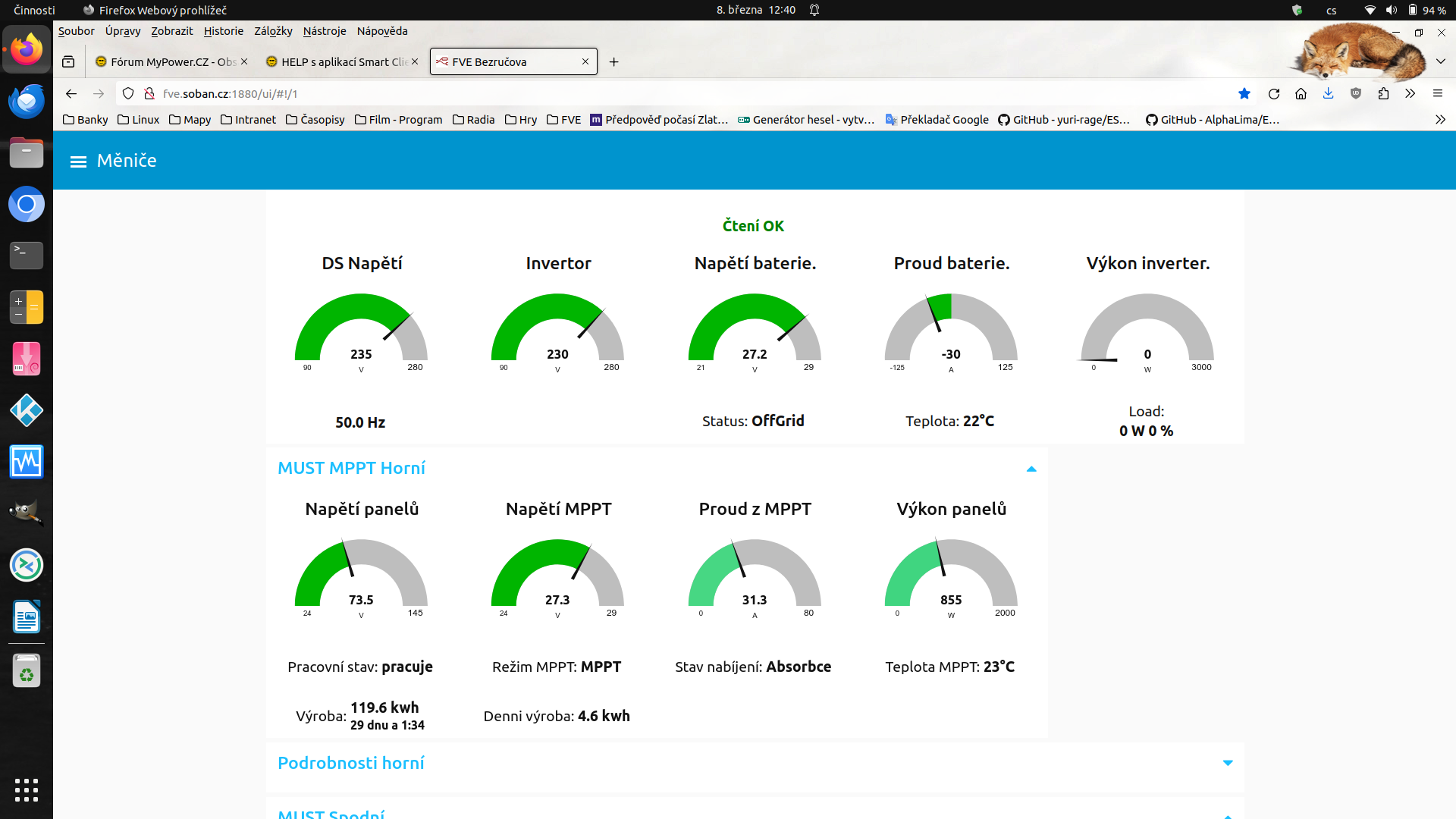1456x819 pixels.
Task: Open the Záložky menu
Action: (273, 31)
